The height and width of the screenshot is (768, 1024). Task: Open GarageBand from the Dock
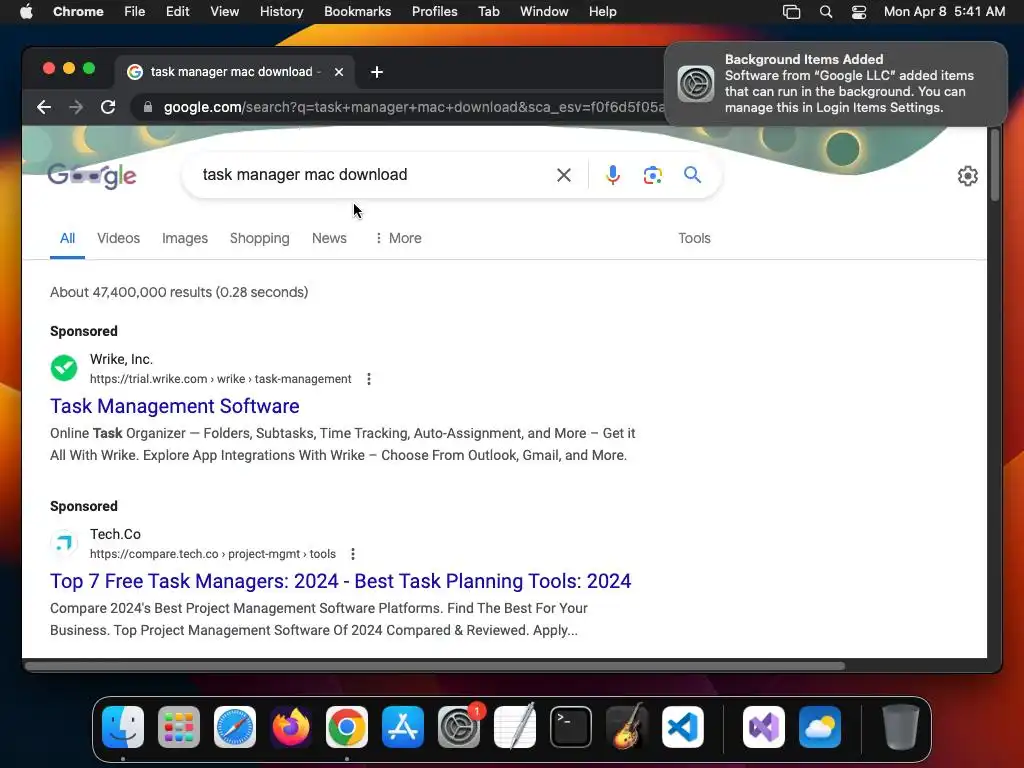(627, 727)
